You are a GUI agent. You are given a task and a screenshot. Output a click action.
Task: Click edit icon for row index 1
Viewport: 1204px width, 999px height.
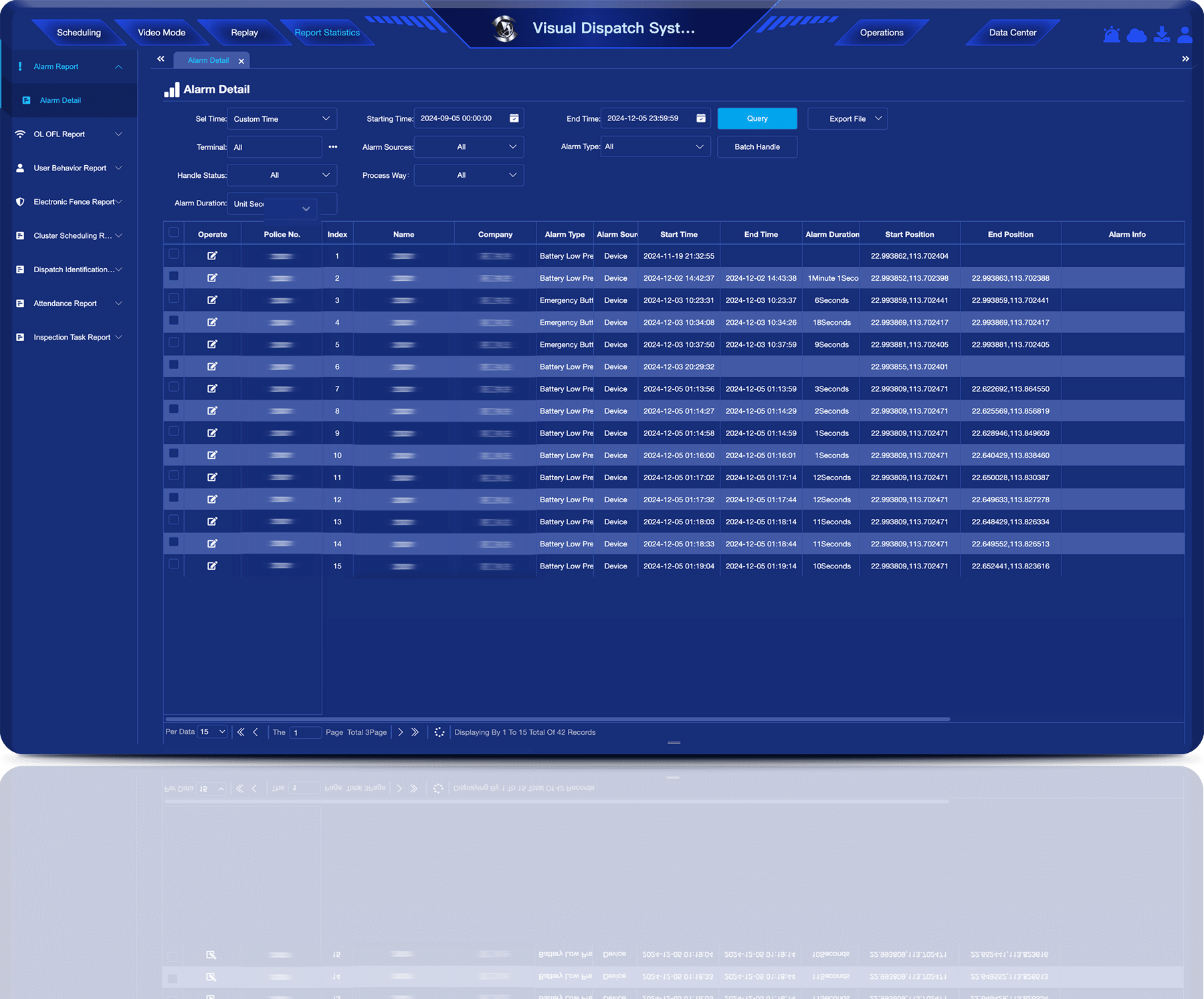tap(212, 256)
